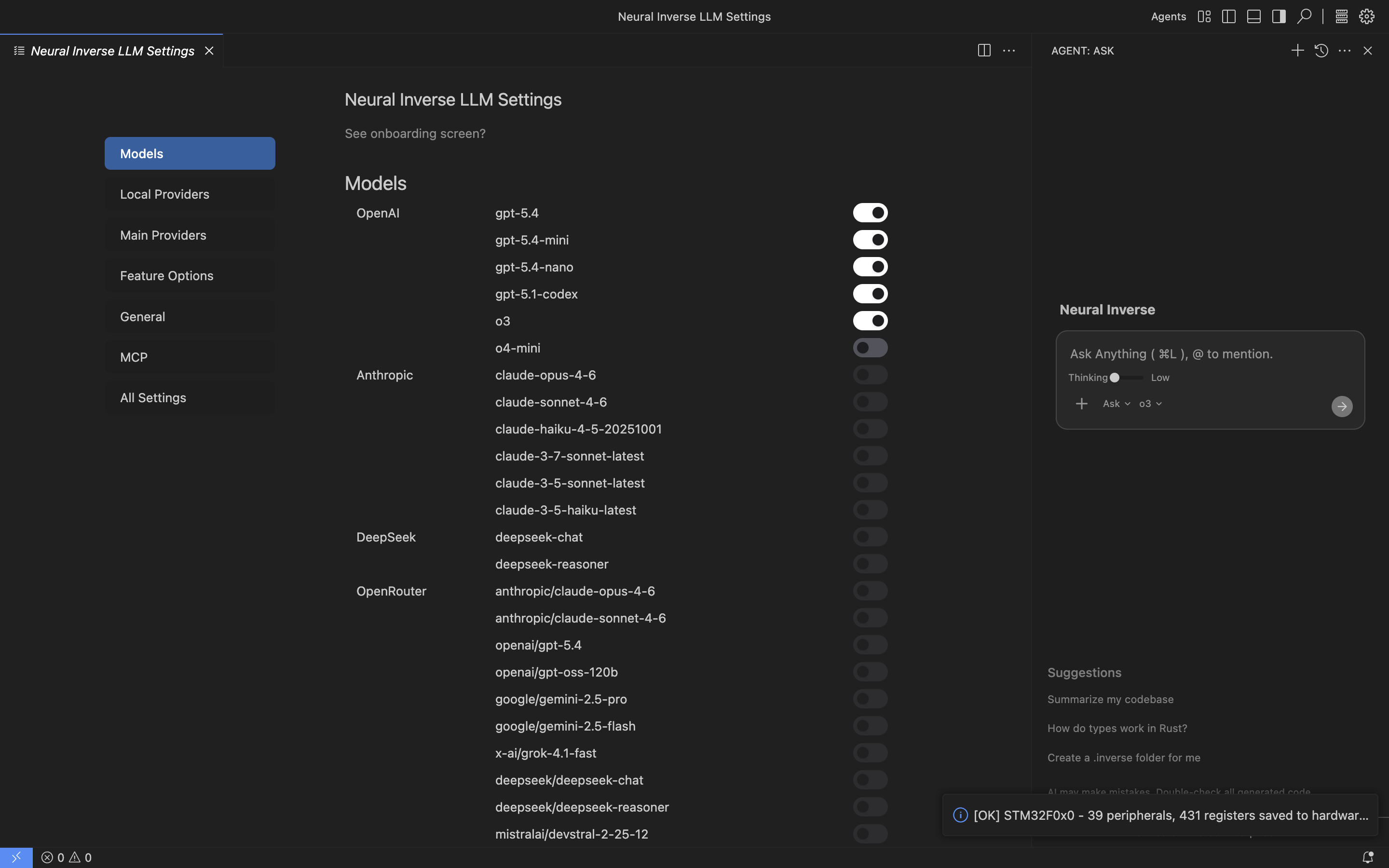Open the All Settings section
Screen dimensions: 1389x868
pos(190,398)
